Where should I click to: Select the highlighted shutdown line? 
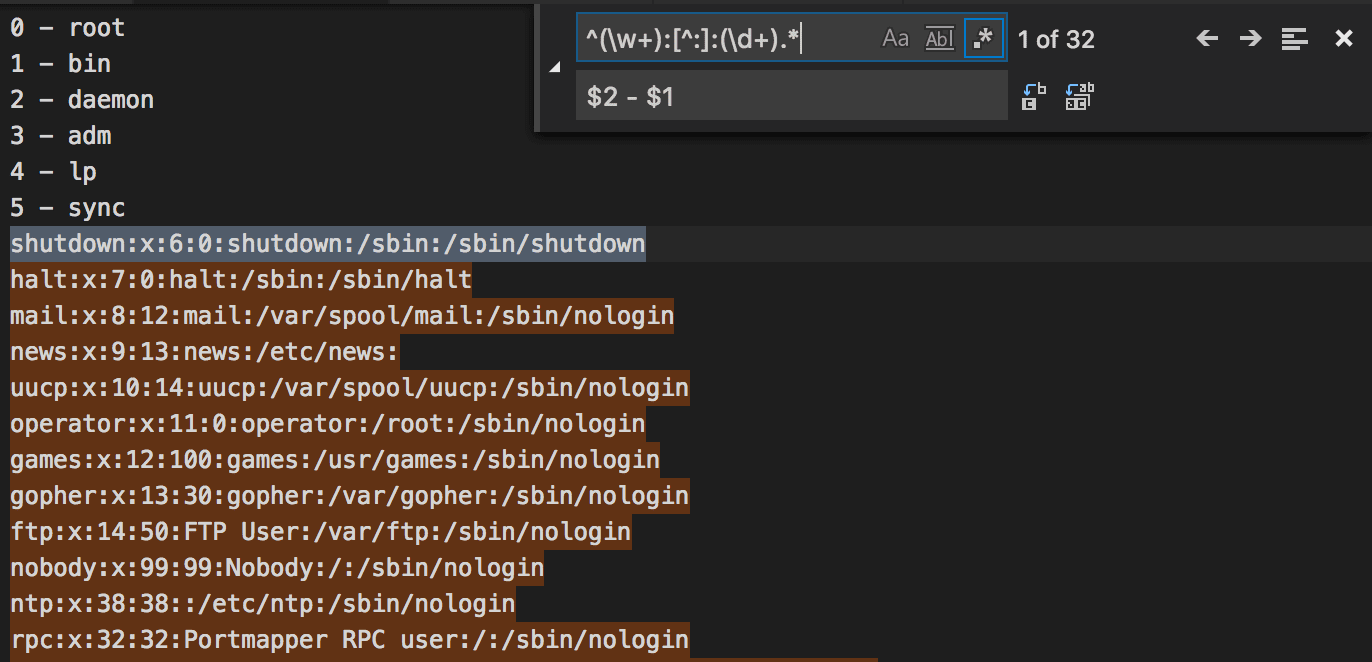(x=325, y=243)
